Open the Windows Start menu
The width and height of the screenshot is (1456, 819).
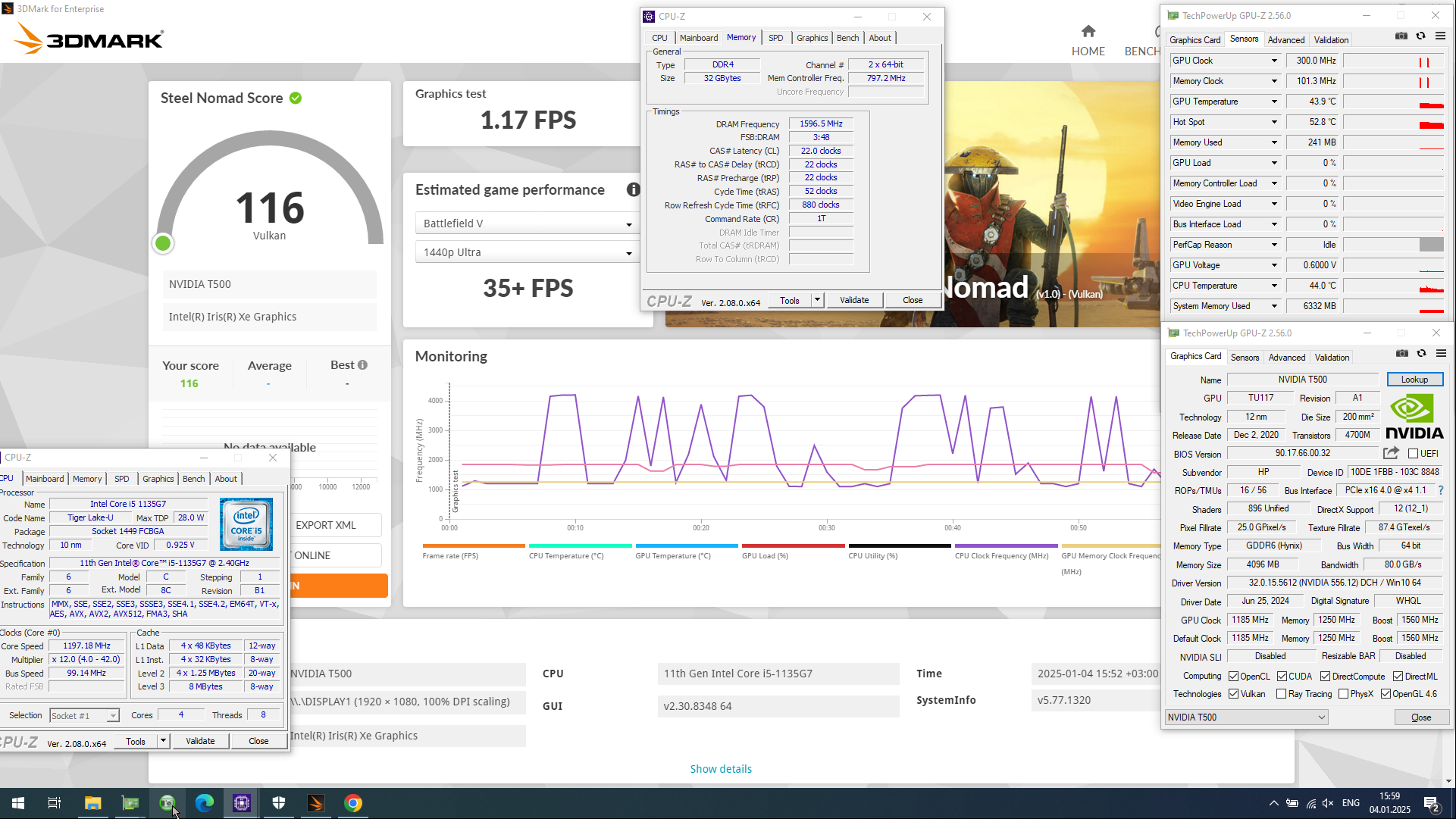pyautogui.click(x=18, y=803)
